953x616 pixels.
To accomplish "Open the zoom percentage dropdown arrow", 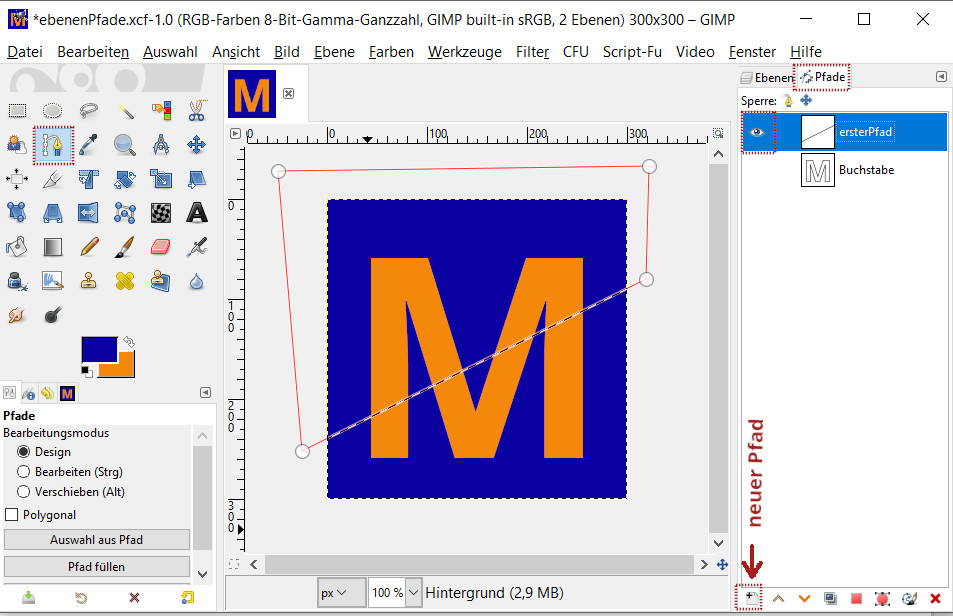I will [x=413, y=593].
